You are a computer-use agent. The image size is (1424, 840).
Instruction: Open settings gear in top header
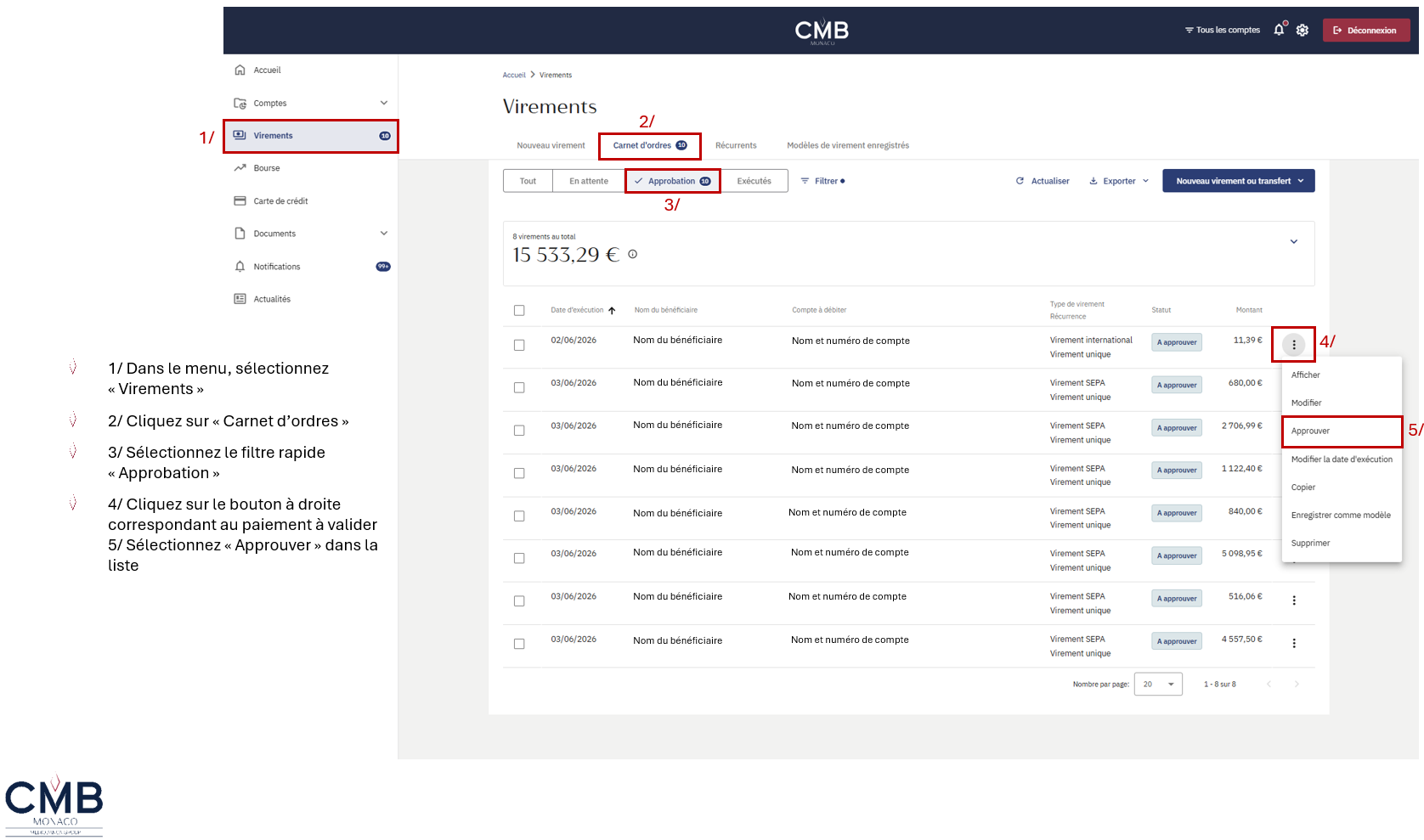pyautogui.click(x=1303, y=31)
